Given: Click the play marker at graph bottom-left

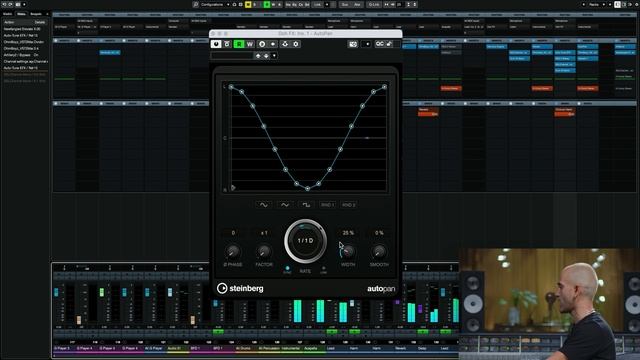Looking at the screenshot, I should click(233, 188).
